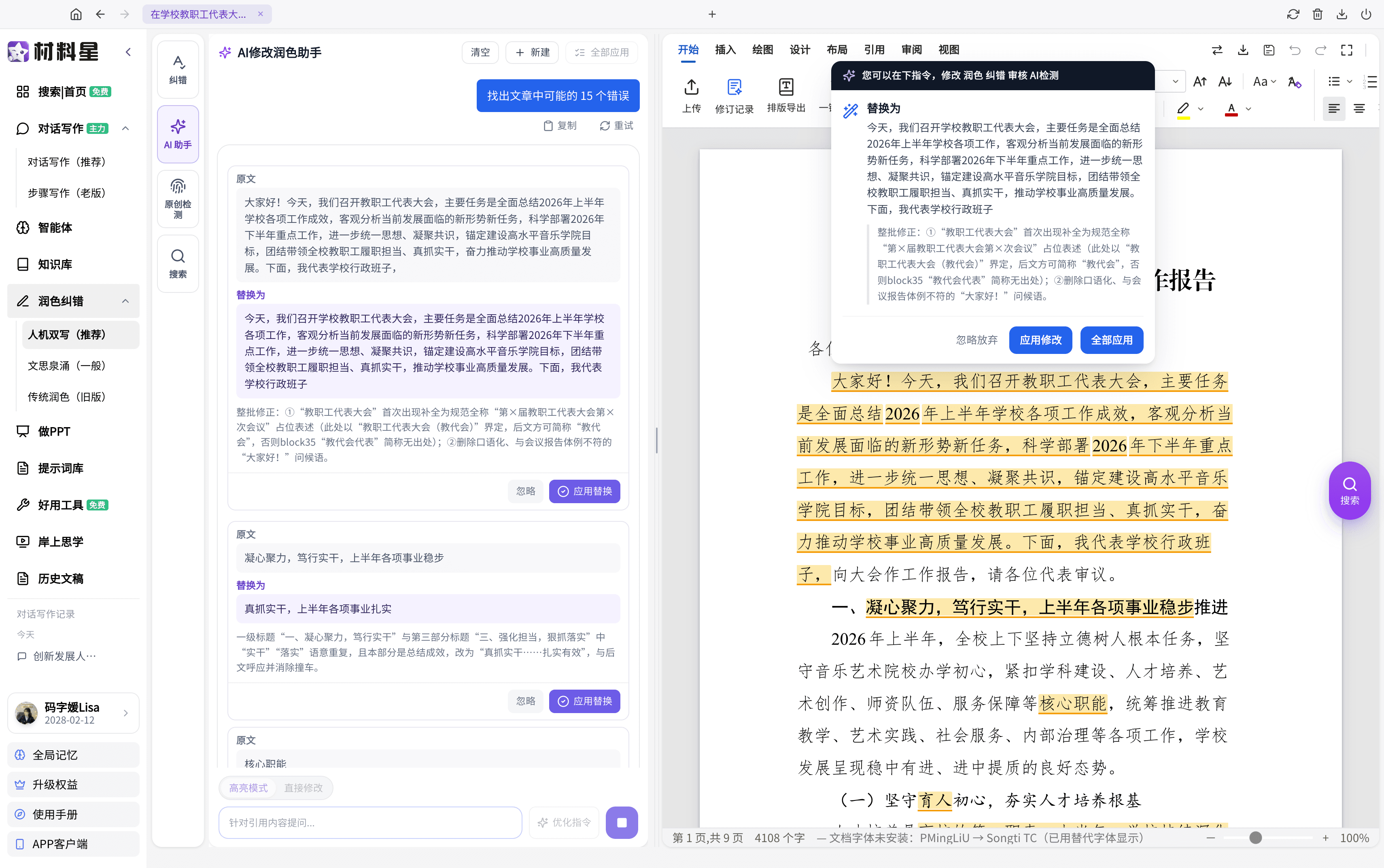Click the save icon in the editor toolbar
Image resolution: width=1384 pixels, height=868 pixels.
click(x=1269, y=50)
